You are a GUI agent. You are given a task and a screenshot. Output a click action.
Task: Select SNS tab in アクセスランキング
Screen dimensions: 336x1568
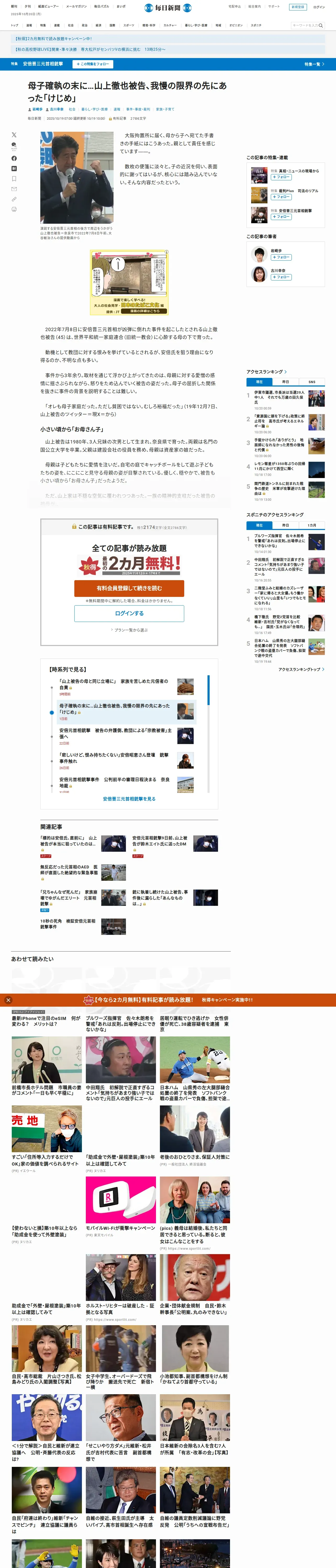tap(312, 382)
